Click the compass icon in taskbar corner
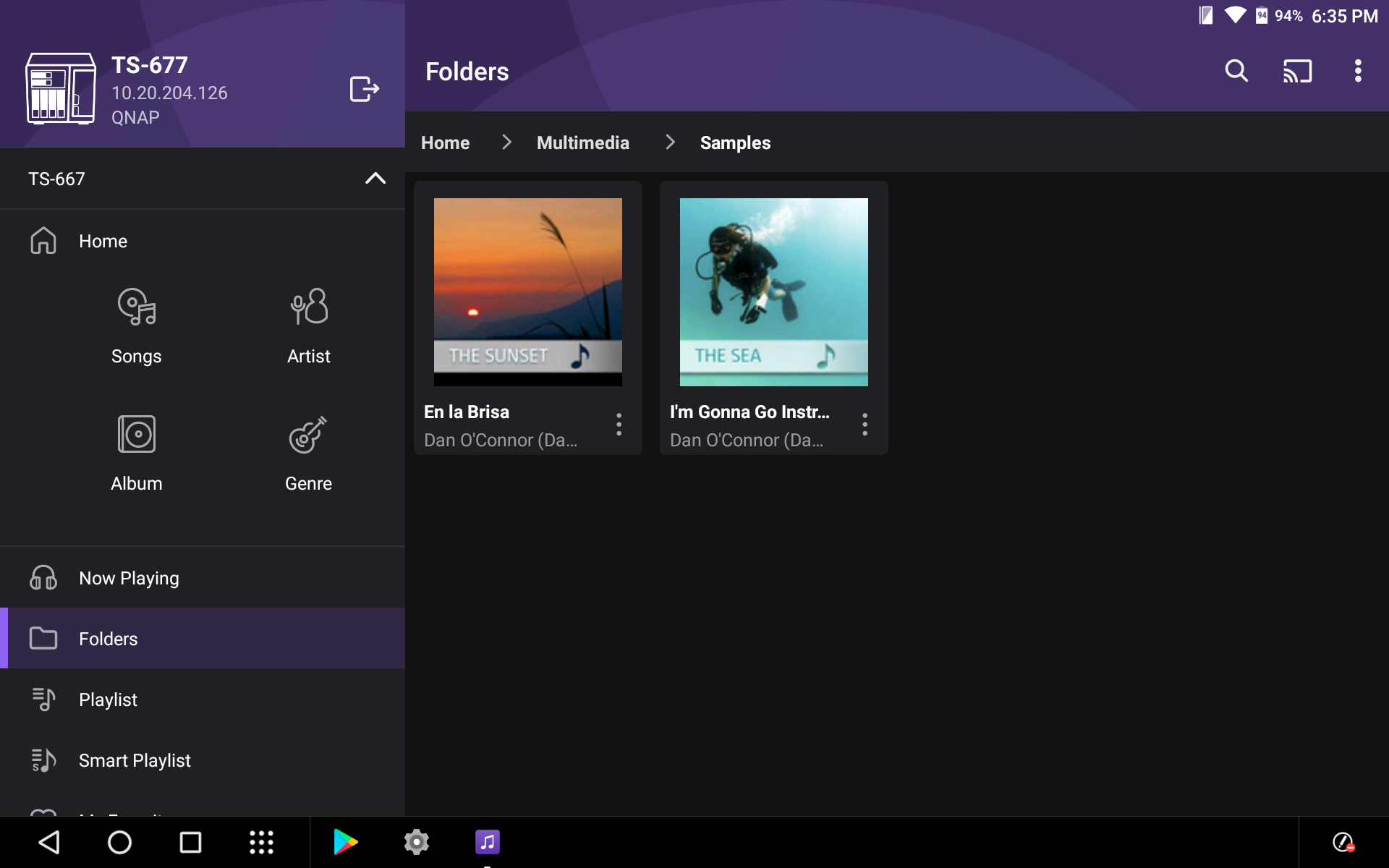This screenshot has height=868, width=1389. point(1343,842)
